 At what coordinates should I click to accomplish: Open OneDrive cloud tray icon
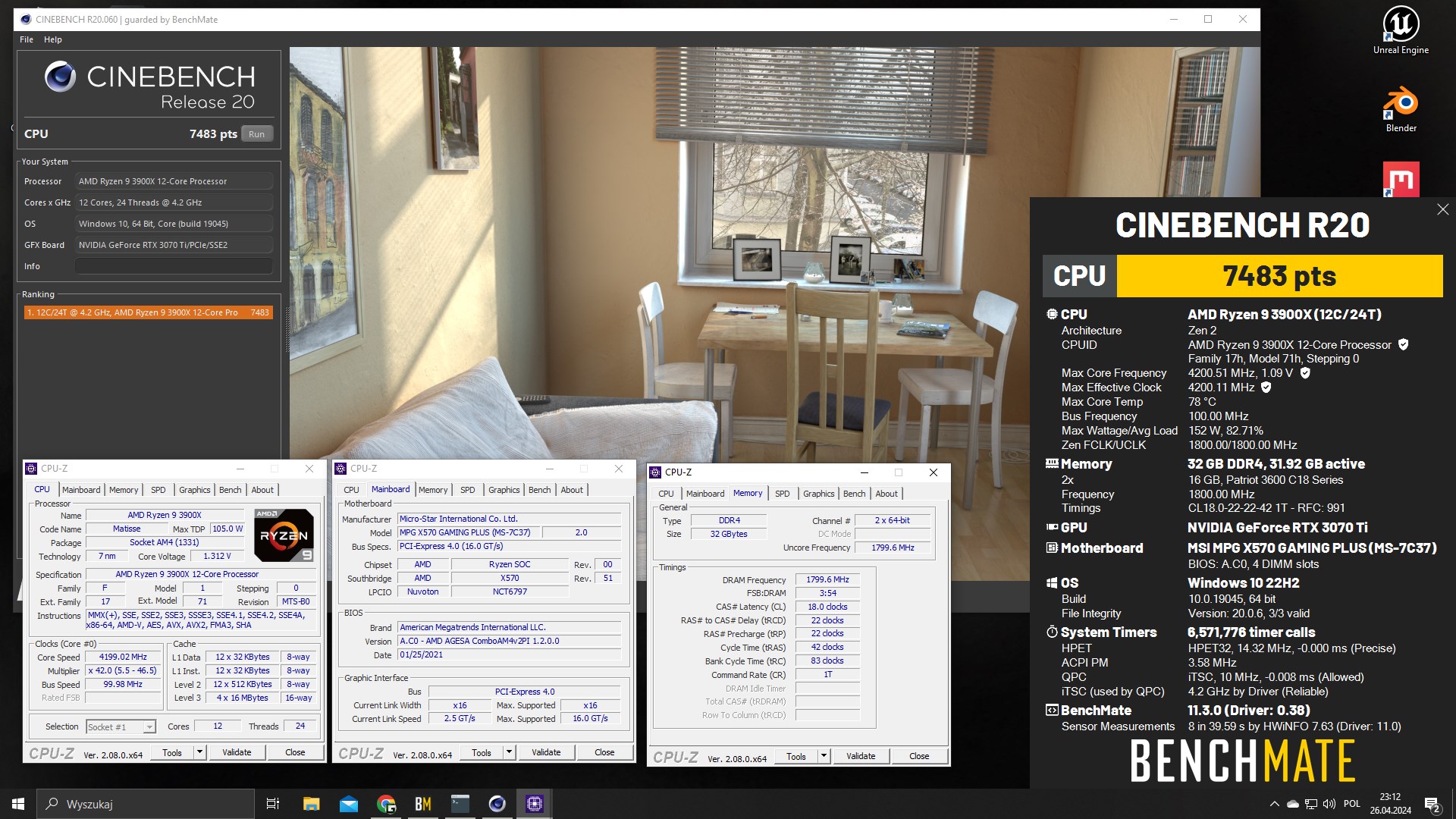point(1293,804)
